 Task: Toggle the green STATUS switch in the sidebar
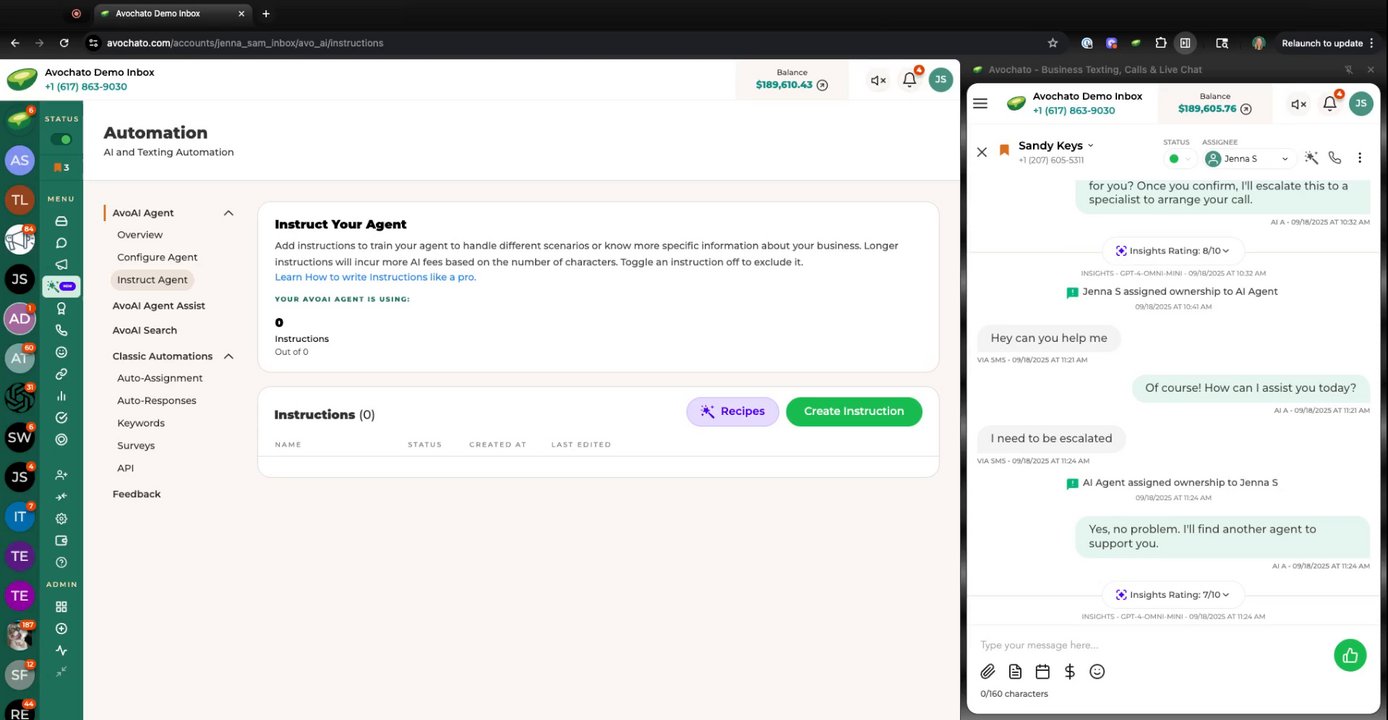[61, 140]
